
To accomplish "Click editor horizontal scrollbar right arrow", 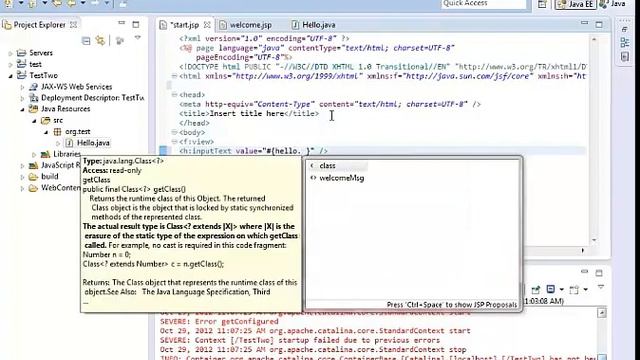I will click(582, 251).
